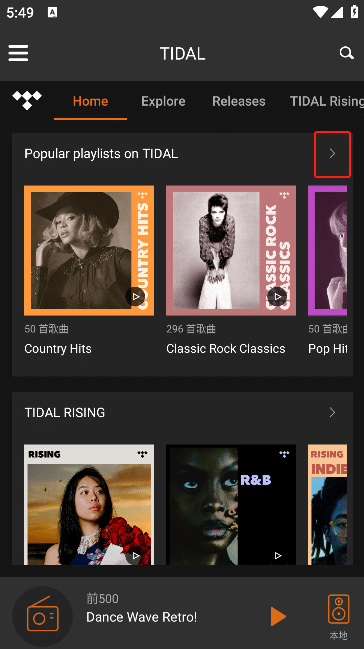Play Classic Rock Classics via overlay button
Viewport: 364px width, 649px height.
[277, 296]
